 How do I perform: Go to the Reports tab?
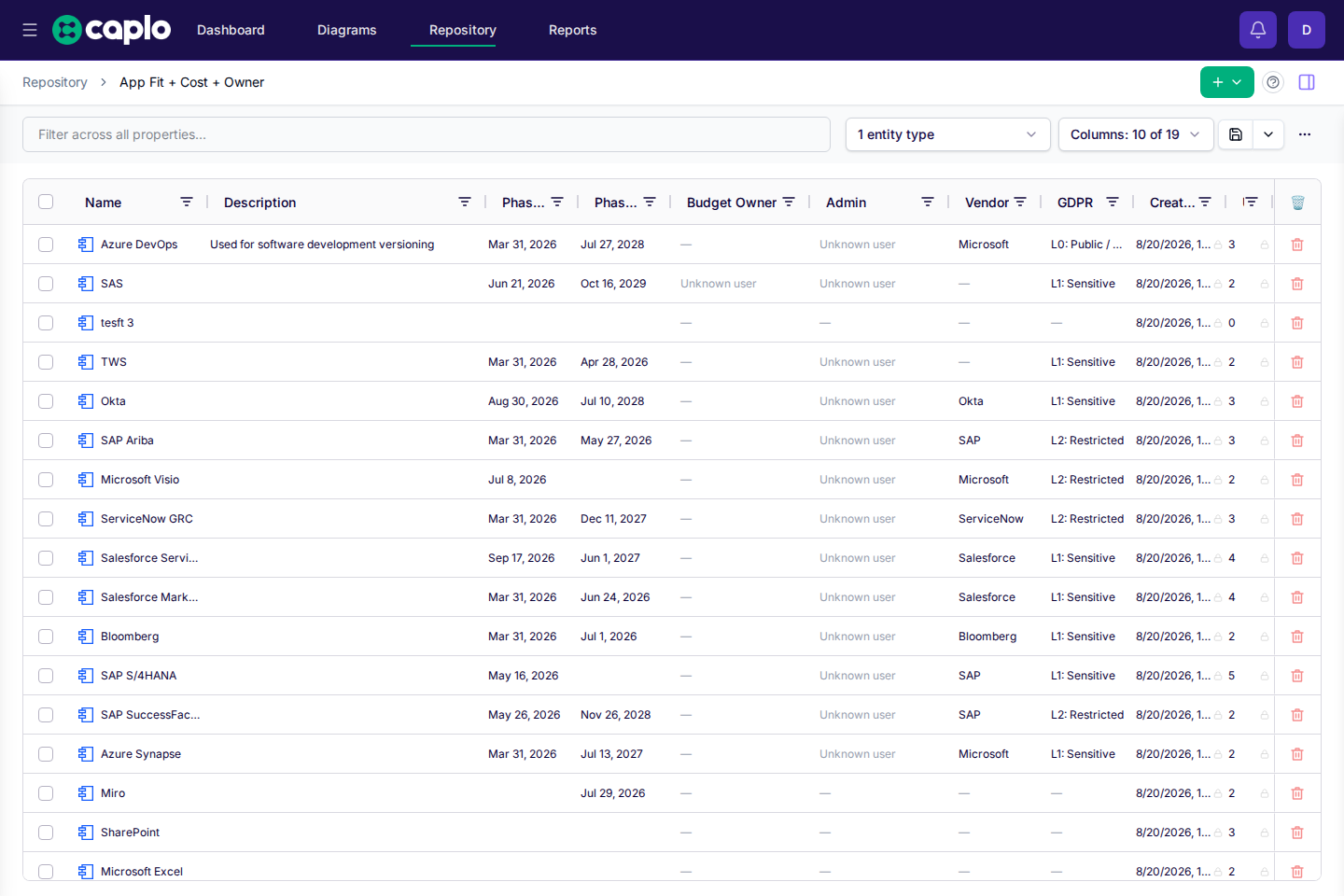coord(573,30)
